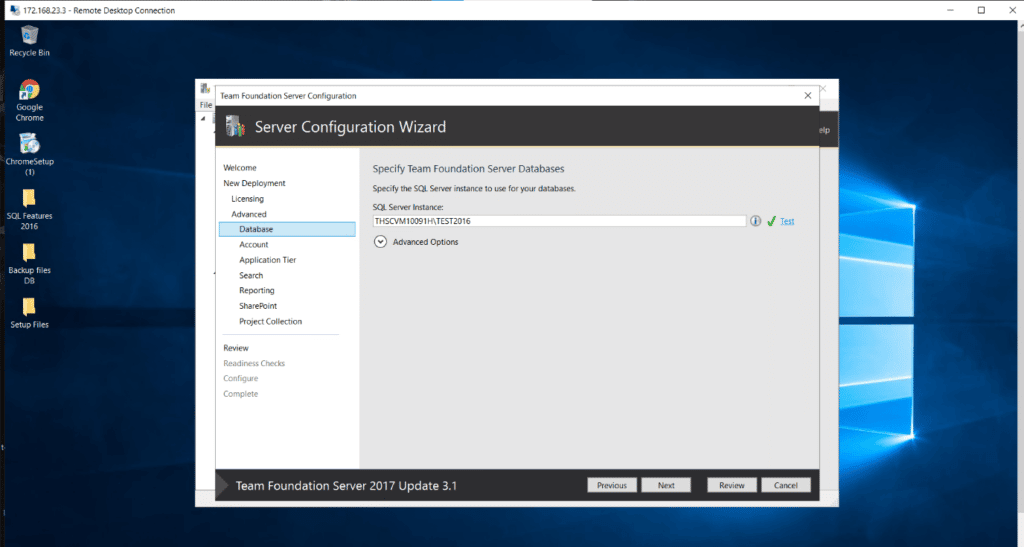Click the Complete step in the sidebar
This screenshot has width=1024, height=547.
(x=240, y=394)
